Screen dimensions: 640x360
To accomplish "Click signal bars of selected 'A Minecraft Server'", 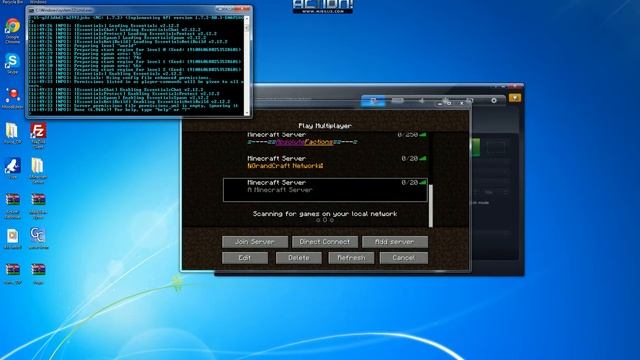I will [x=423, y=182].
